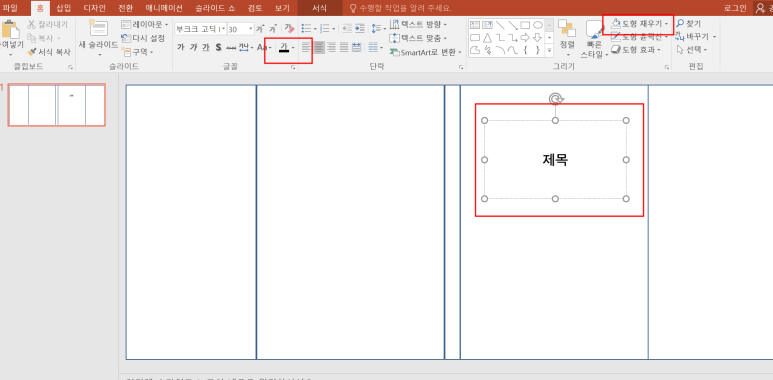The width and height of the screenshot is (773, 380).
Task: Open paragraph dialog launcher in 단락 group
Action: click(x=461, y=67)
